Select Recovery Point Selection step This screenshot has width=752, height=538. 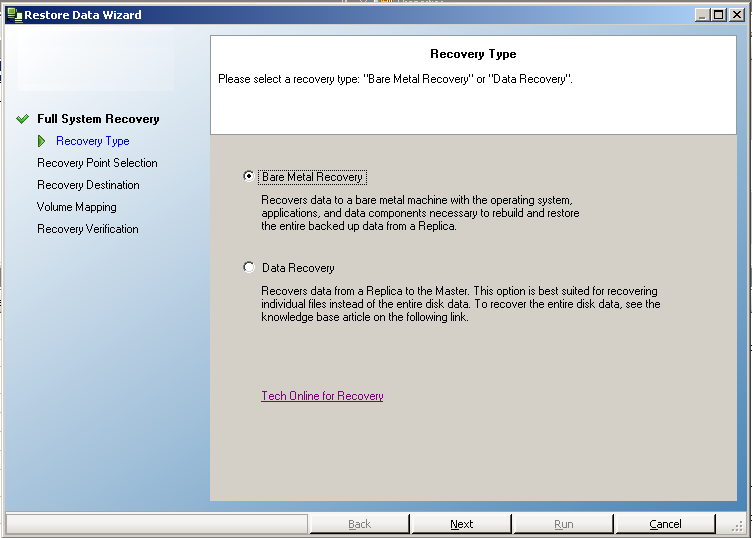click(x=97, y=163)
